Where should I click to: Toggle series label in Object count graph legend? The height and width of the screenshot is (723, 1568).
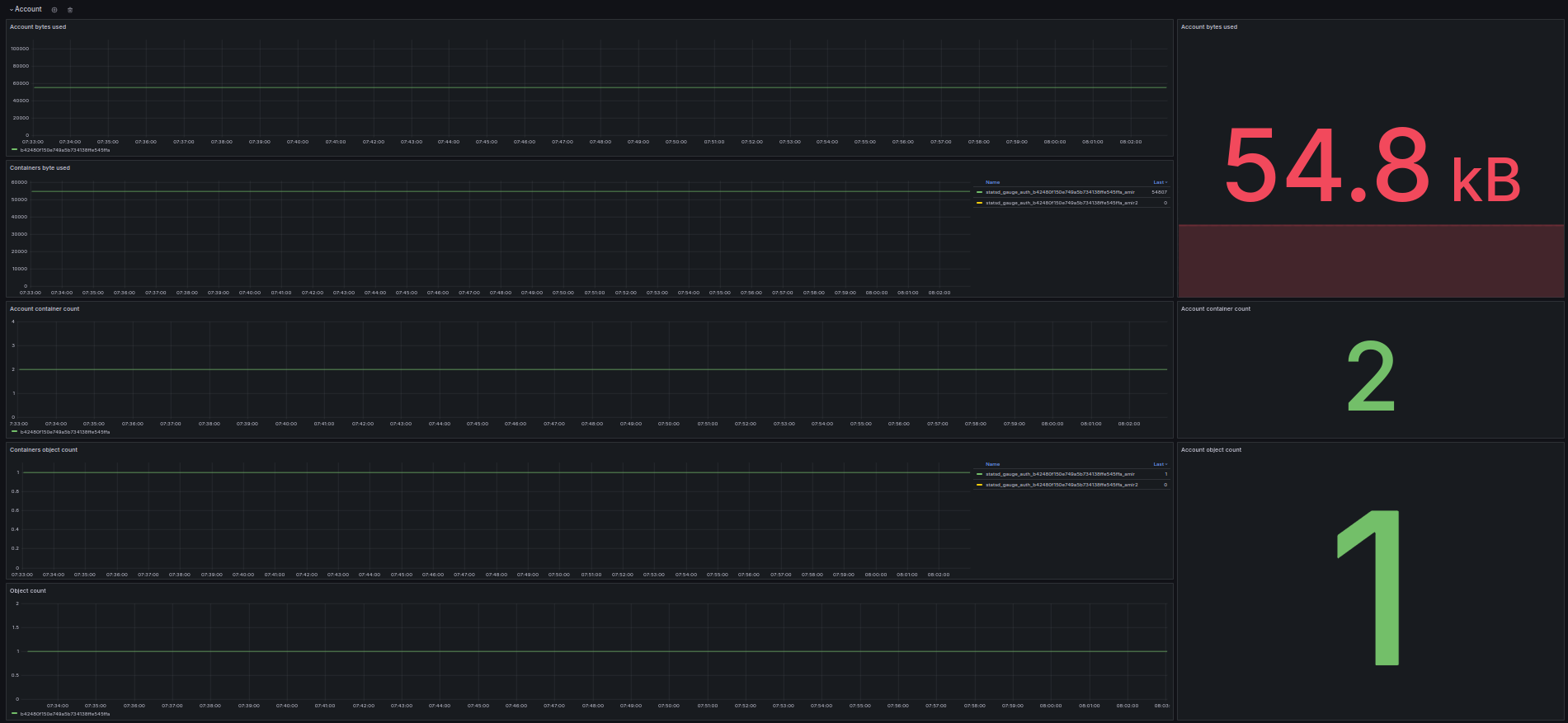[x=64, y=714]
